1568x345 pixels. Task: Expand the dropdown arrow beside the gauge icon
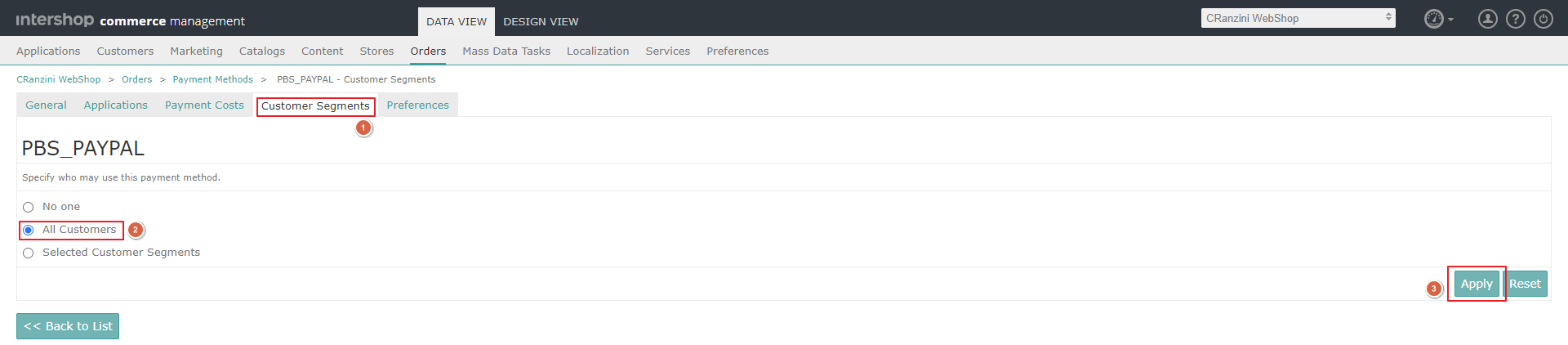pyautogui.click(x=1450, y=20)
